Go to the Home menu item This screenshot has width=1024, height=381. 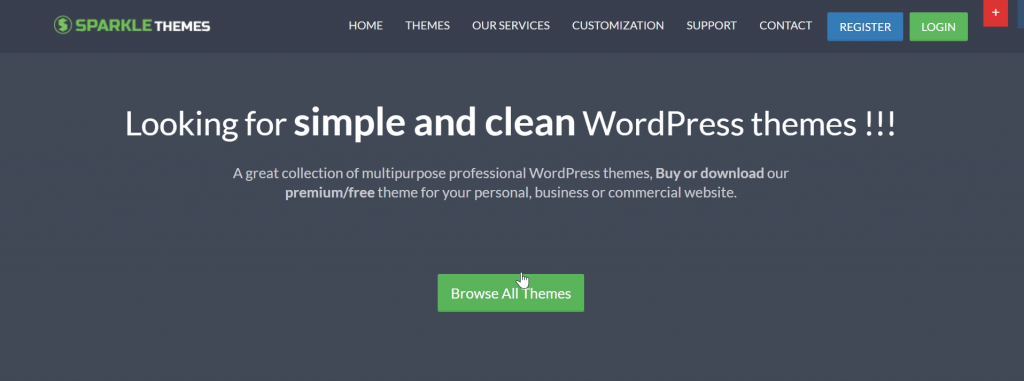366,25
